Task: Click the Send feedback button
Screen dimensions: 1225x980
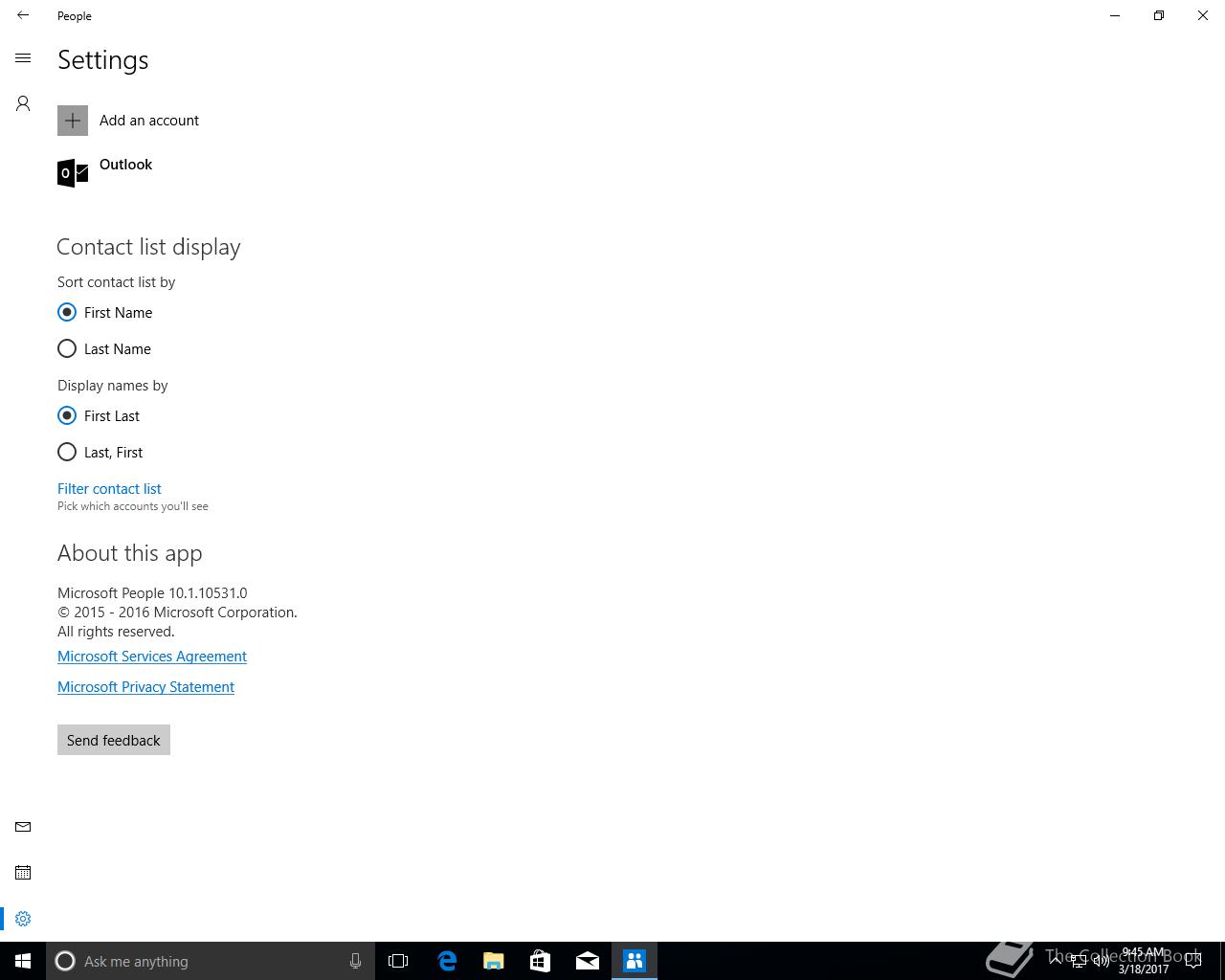Action: [x=114, y=740]
